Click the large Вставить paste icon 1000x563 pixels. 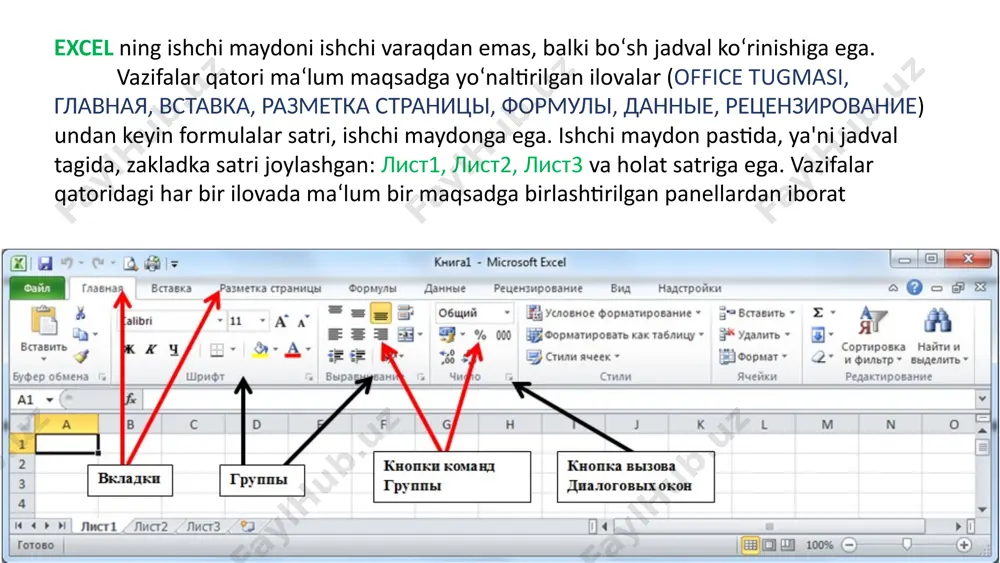click(x=44, y=321)
